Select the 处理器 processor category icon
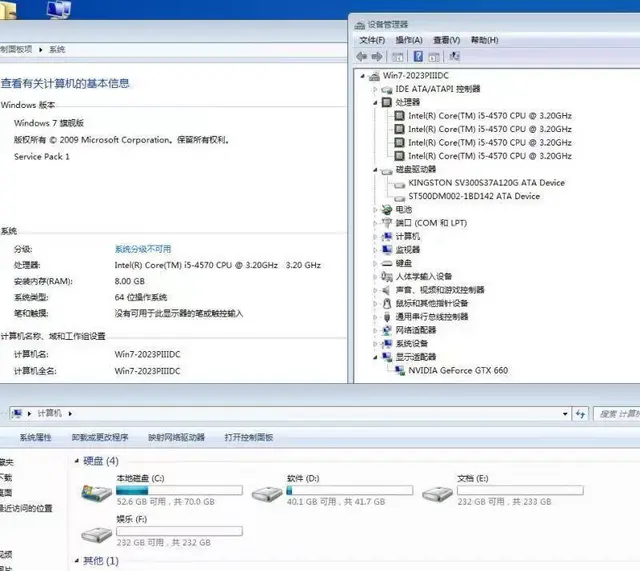The width and height of the screenshot is (640, 571). click(387, 102)
